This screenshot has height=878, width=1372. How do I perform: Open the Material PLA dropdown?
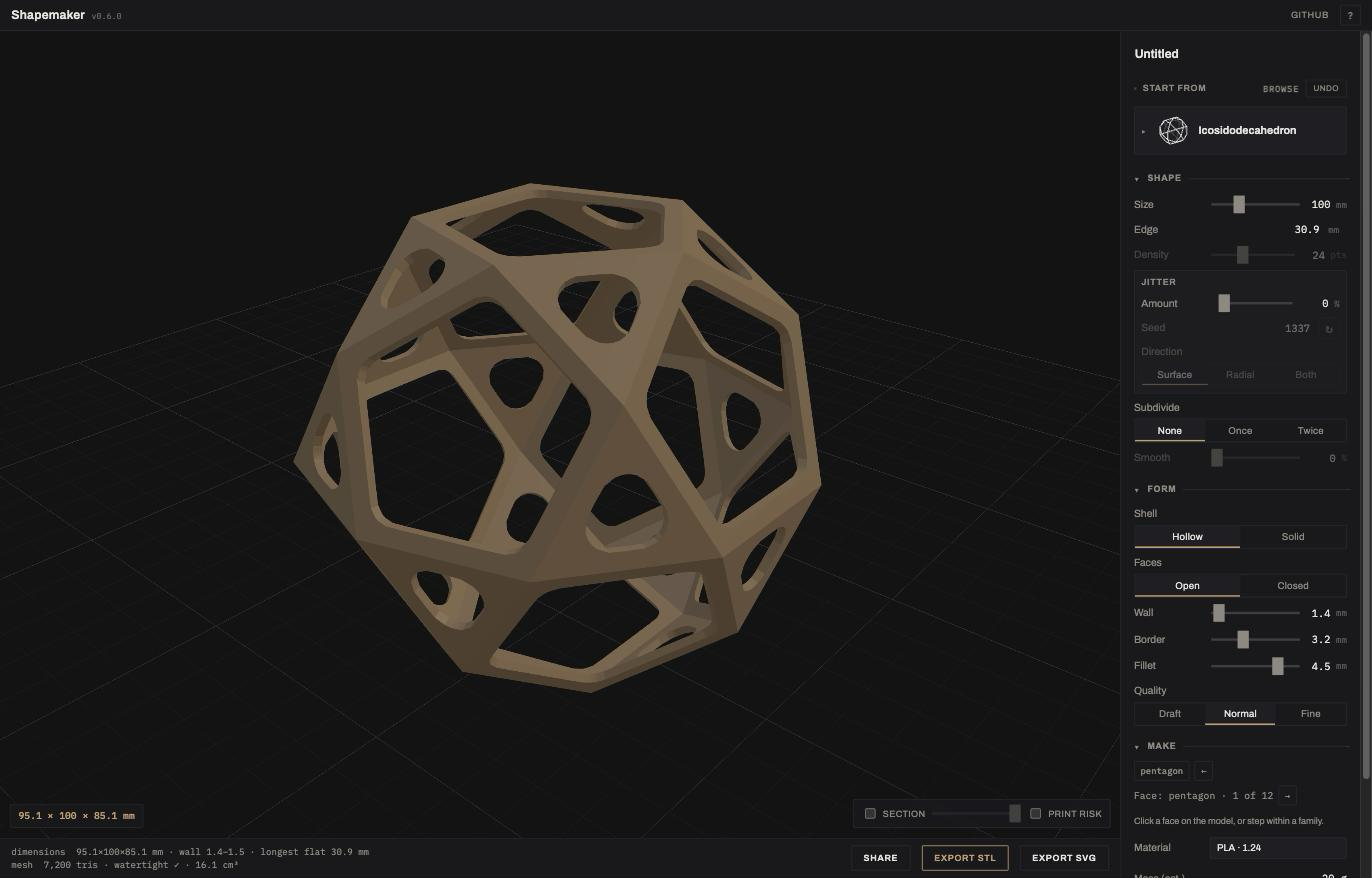(1277, 848)
